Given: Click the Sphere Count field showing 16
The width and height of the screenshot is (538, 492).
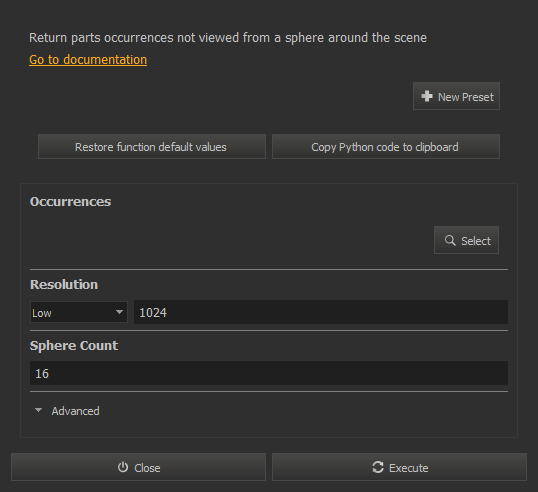Looking at the screenshot, I should click(x=269, y=373).
